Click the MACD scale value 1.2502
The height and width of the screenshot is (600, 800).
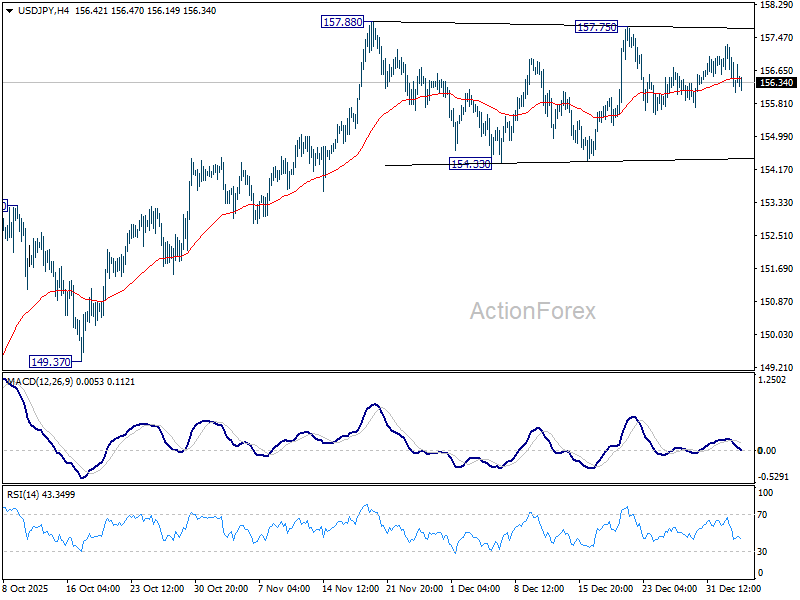(x=773, y=380)
